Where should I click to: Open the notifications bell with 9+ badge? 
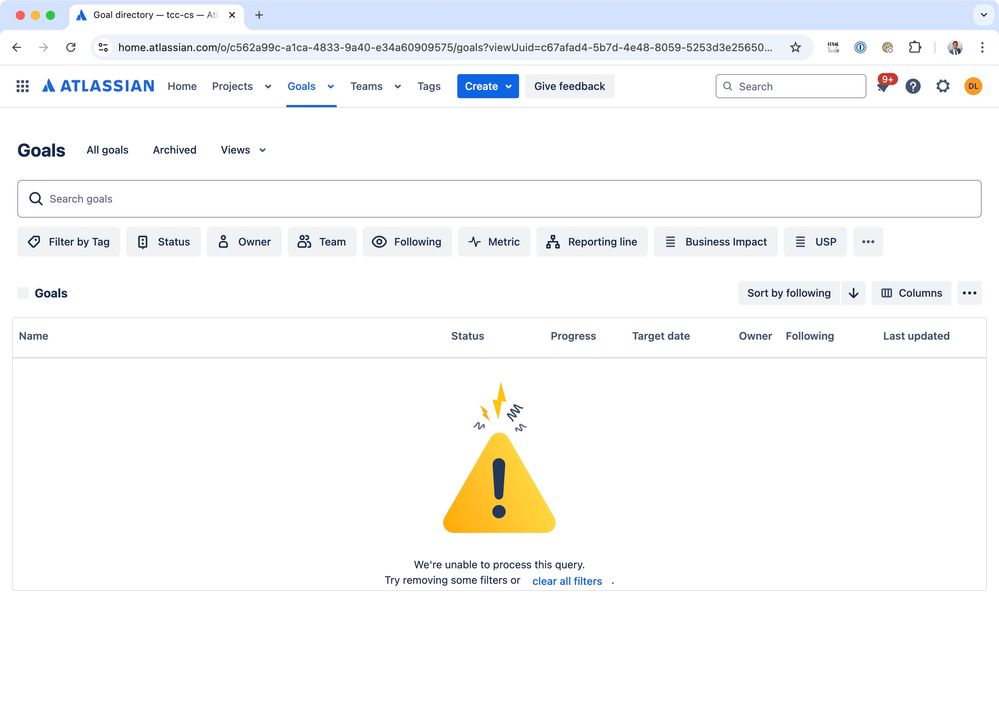click(x=884, y=86)
